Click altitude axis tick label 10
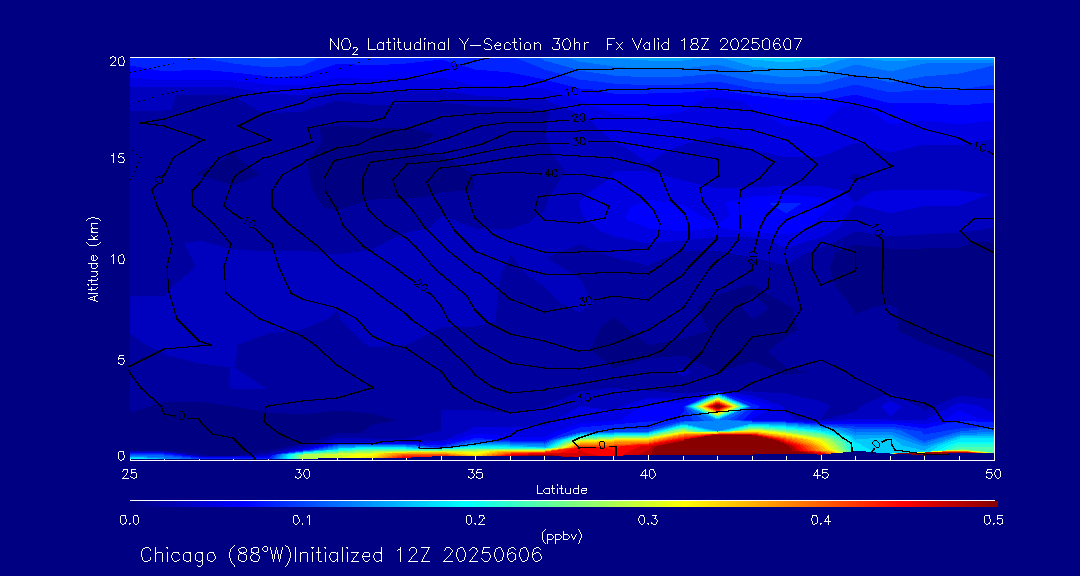This screenshot has width=1080, height=576. click(116, 259)
